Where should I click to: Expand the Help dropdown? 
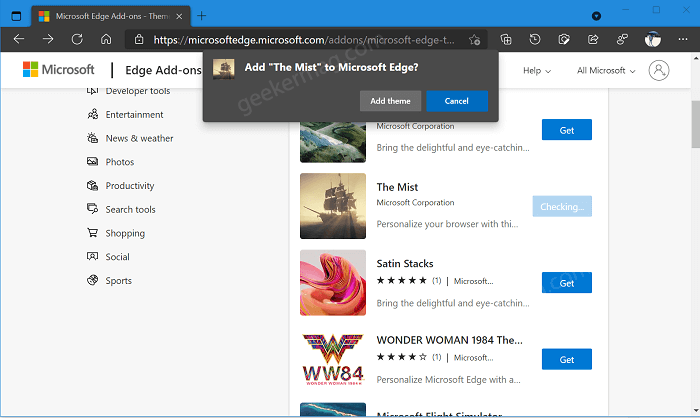(x=537, y=71)
